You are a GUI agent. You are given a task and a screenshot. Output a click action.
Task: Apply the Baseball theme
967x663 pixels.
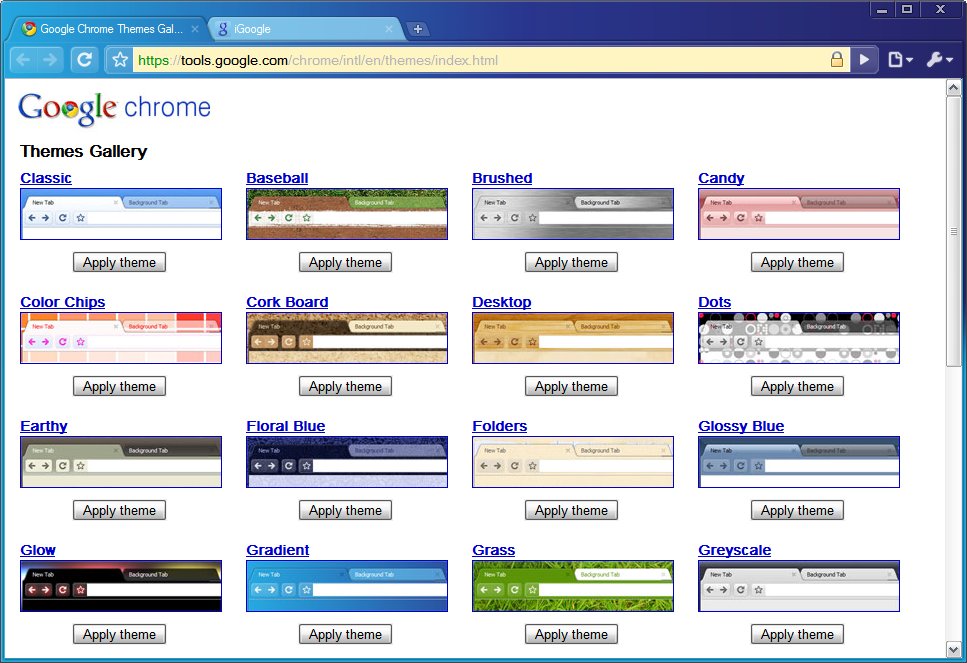tap(345, 262)
